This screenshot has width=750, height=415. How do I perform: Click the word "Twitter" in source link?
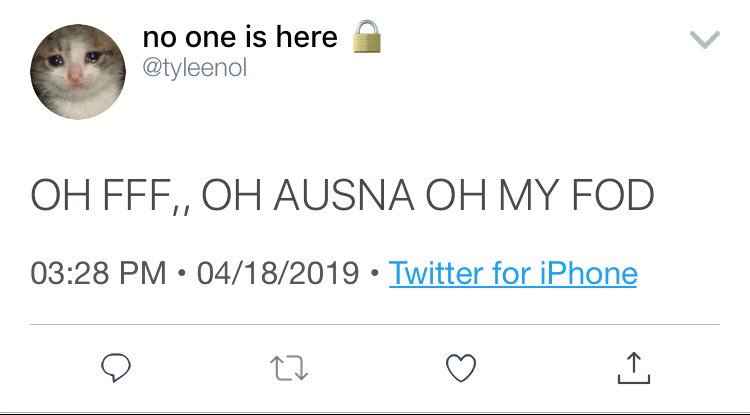(436, 273)
